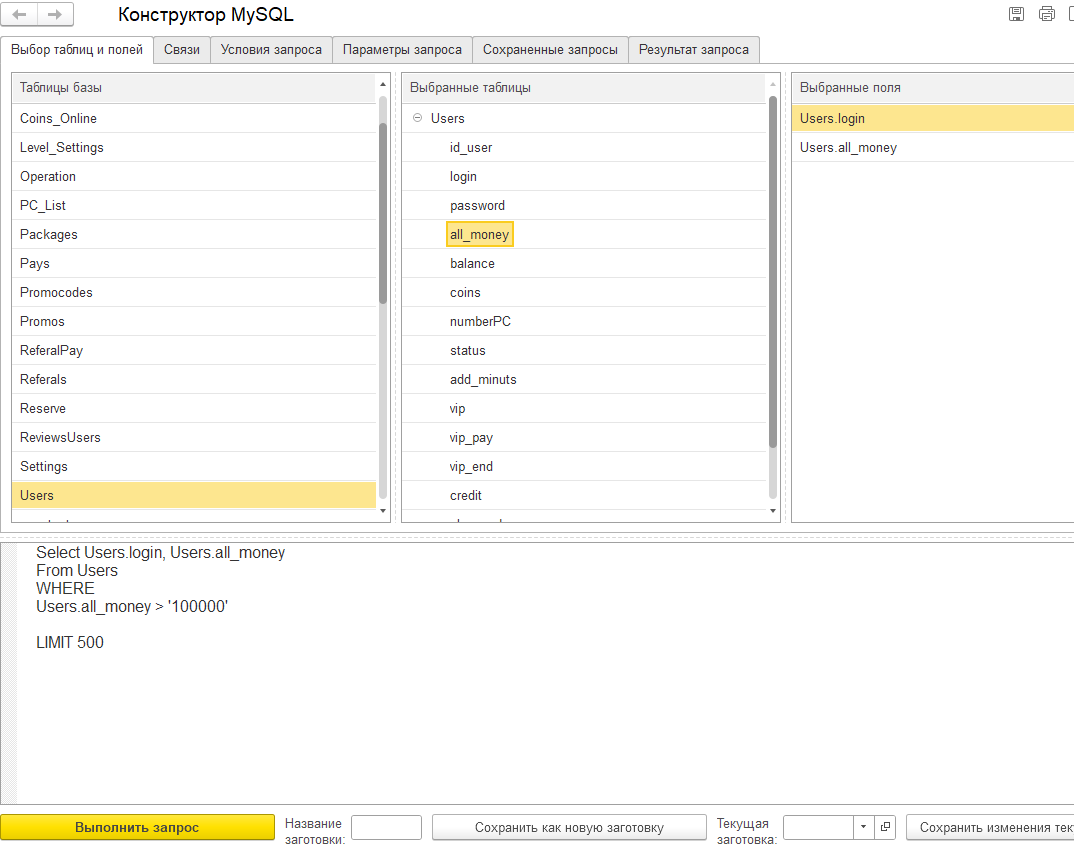Select the Packages table

coord(194,234)
